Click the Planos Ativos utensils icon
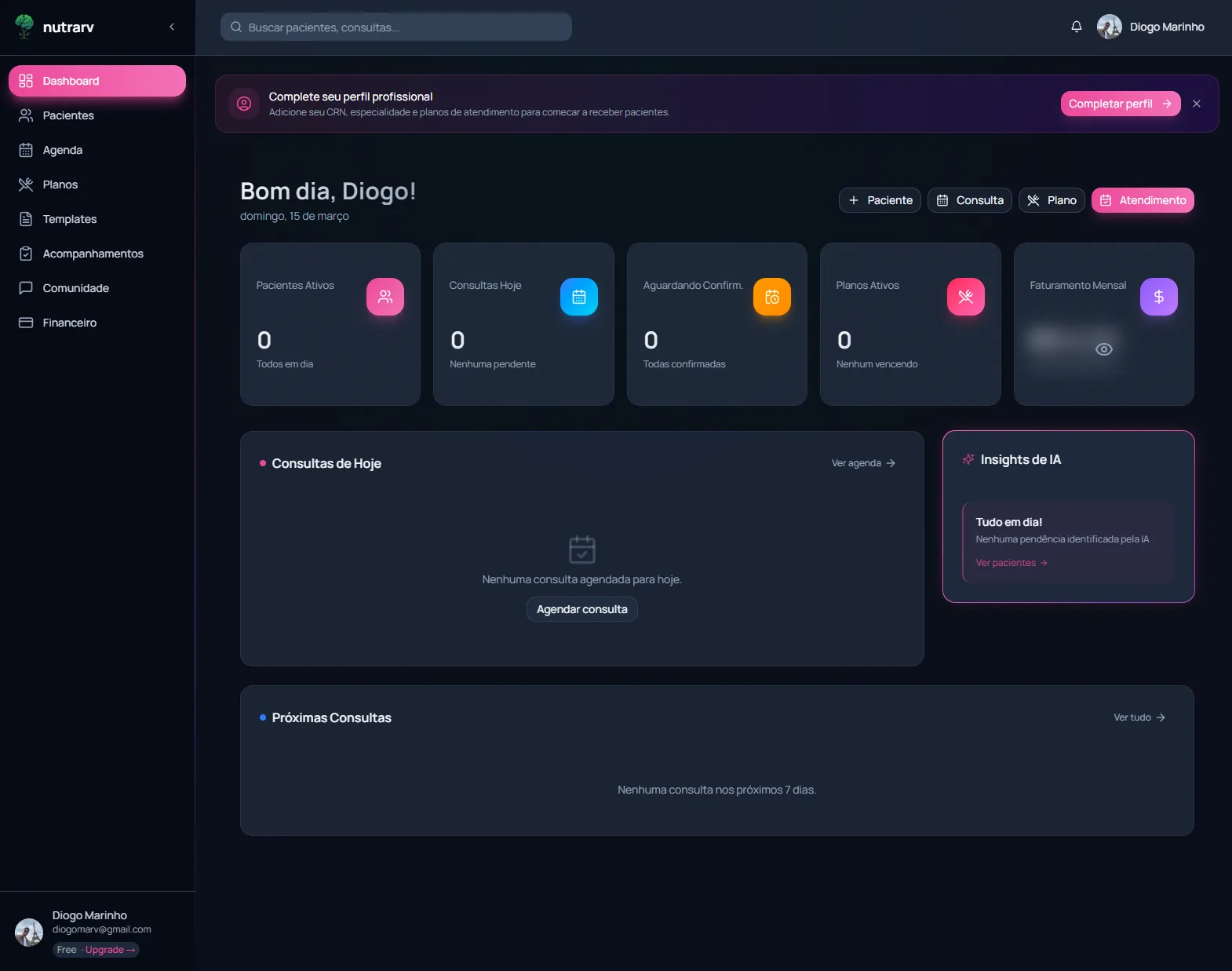Image resolution: width=1232 pixels, height=971 pixels. click(965, 297)
